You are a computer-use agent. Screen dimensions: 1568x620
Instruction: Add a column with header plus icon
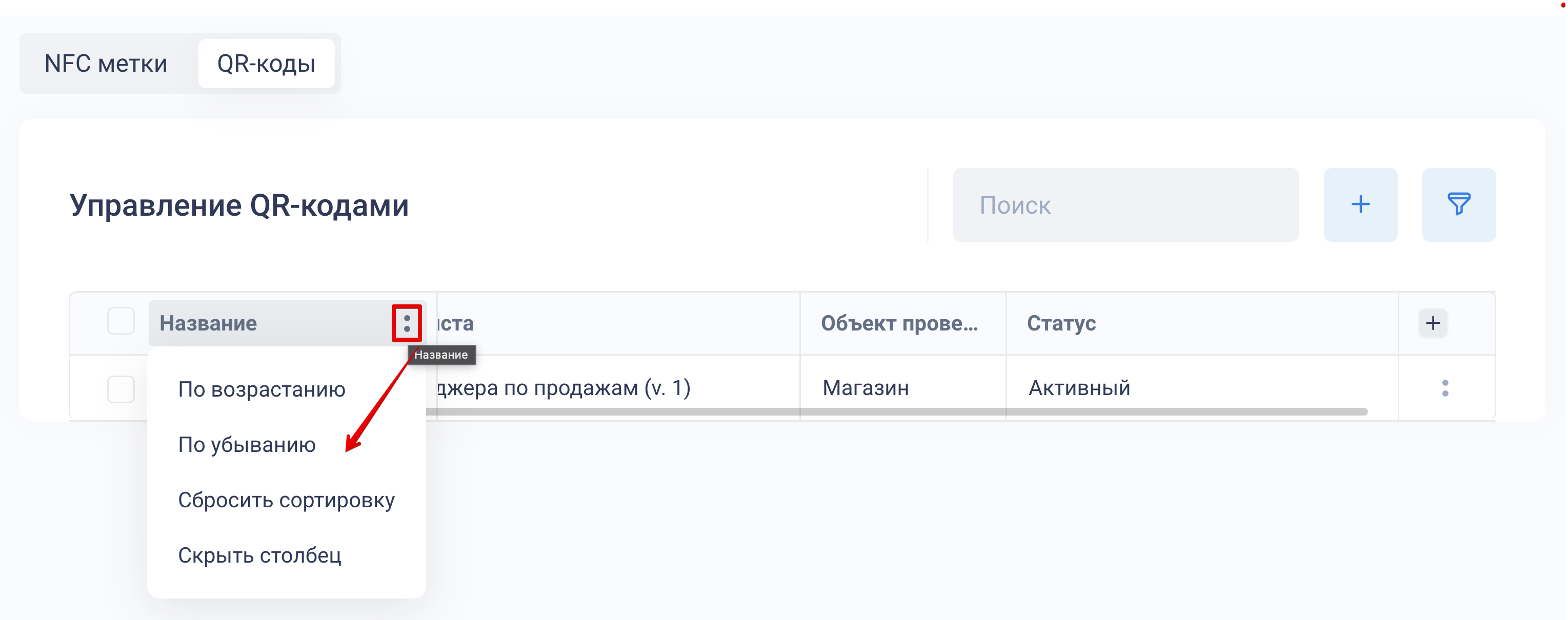pyautogui.click(x=1432, y=323)
